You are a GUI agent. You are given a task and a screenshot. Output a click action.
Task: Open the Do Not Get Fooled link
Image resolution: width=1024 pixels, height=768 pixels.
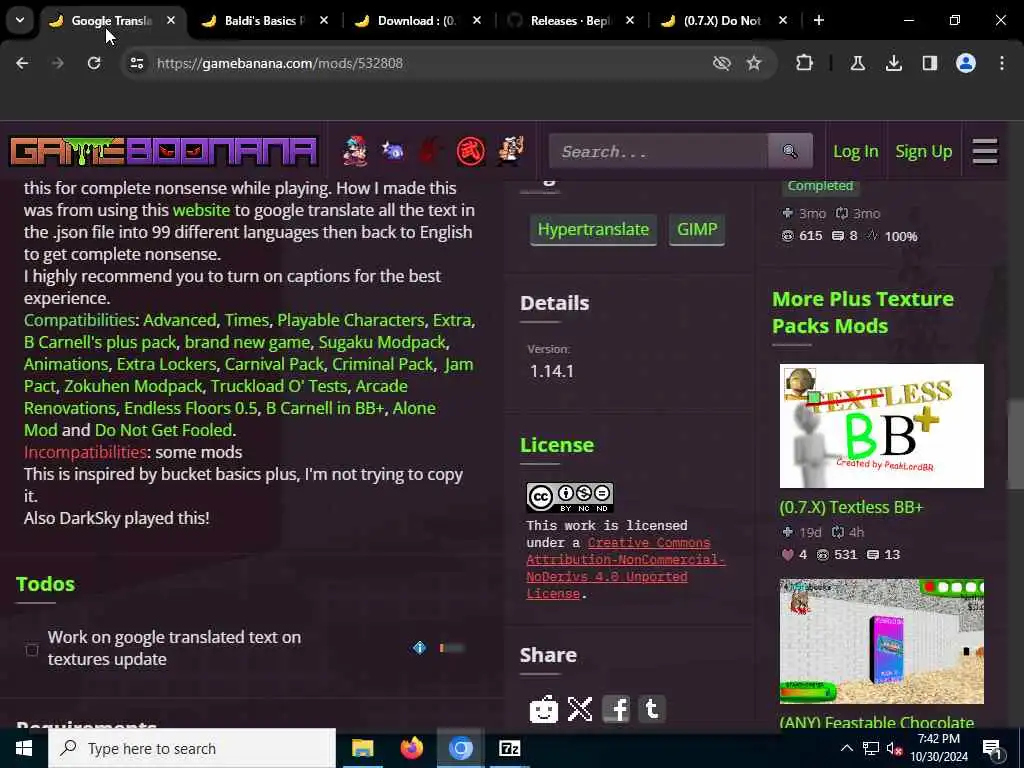pyautogui.click(x=163, y=430)
